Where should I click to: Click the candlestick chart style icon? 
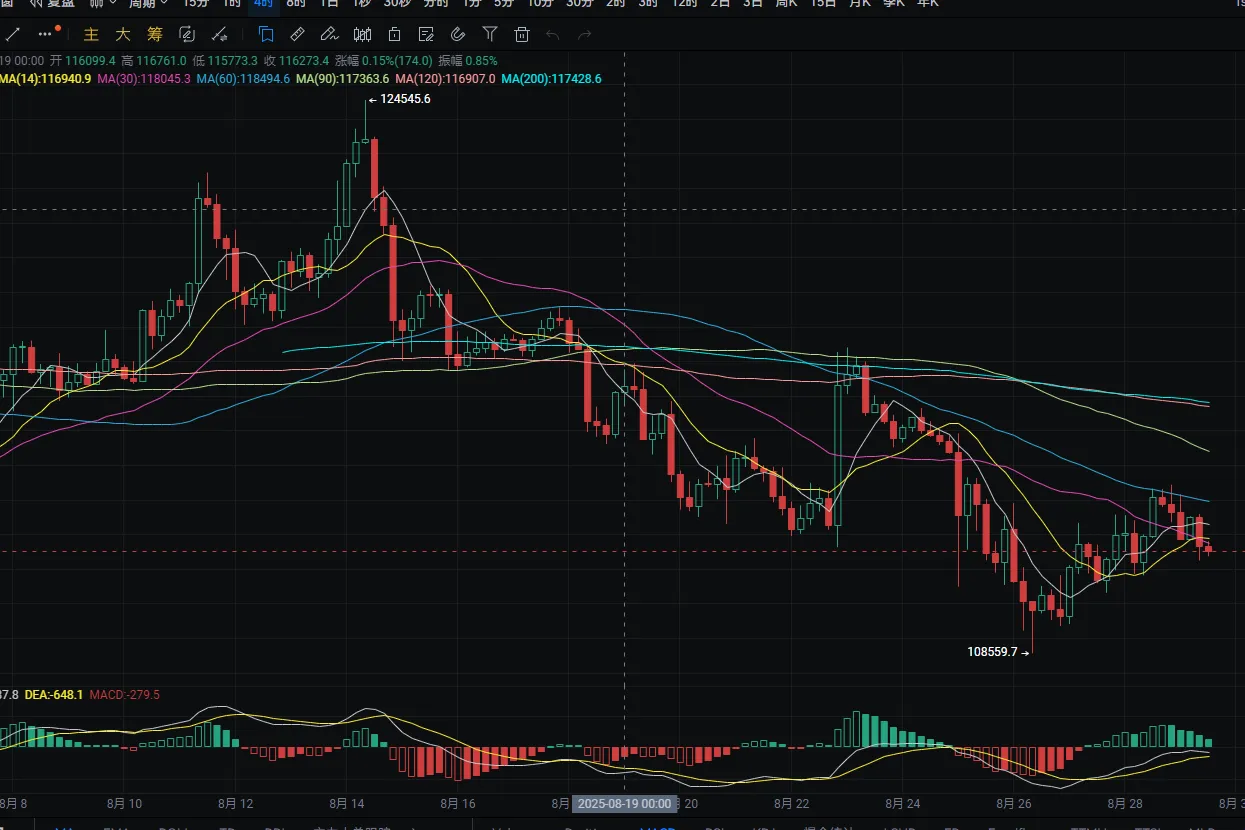click(362, 34)
